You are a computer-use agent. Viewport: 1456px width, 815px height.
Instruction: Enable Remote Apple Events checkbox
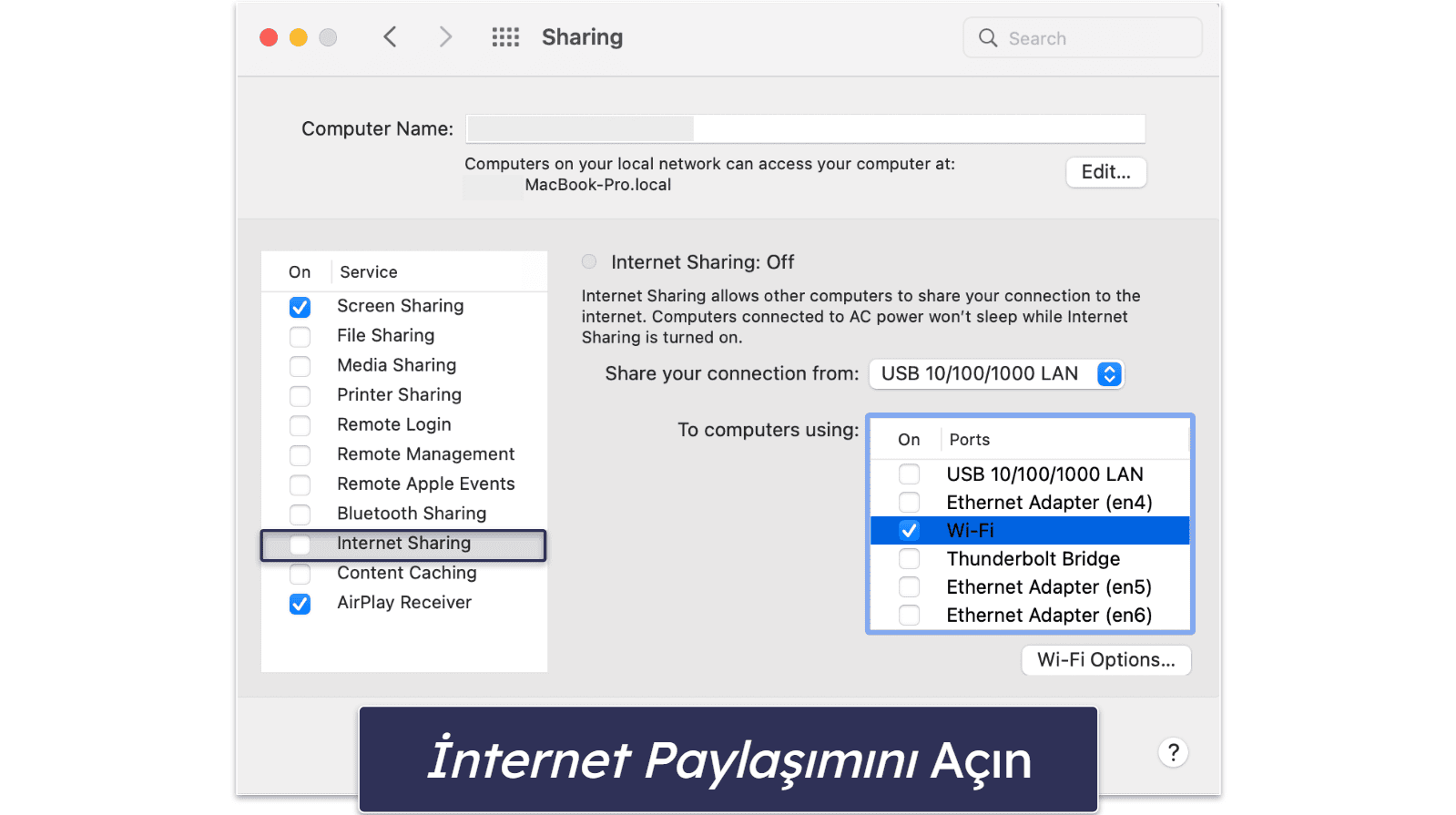tap(300, 484)
